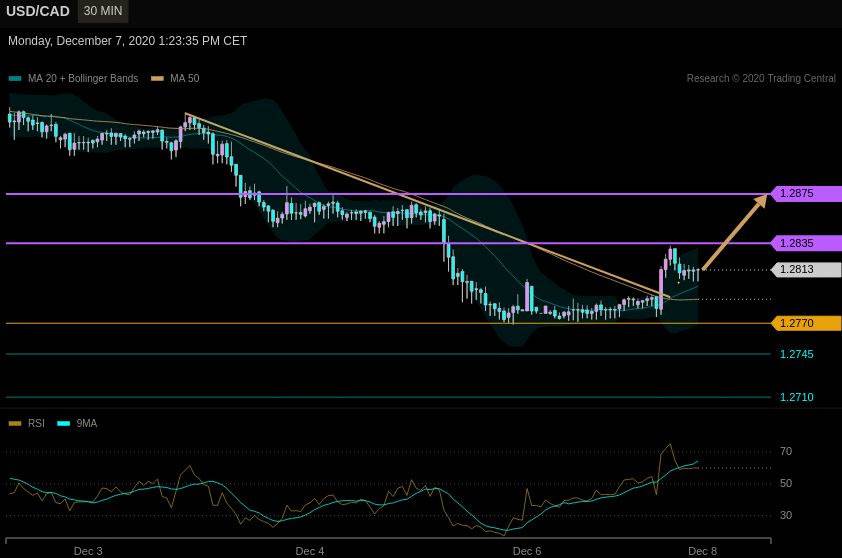This screenshot has height=558, width=842.
Task: Select the 1.2835 resistance price tag
Action: point(806,243)
